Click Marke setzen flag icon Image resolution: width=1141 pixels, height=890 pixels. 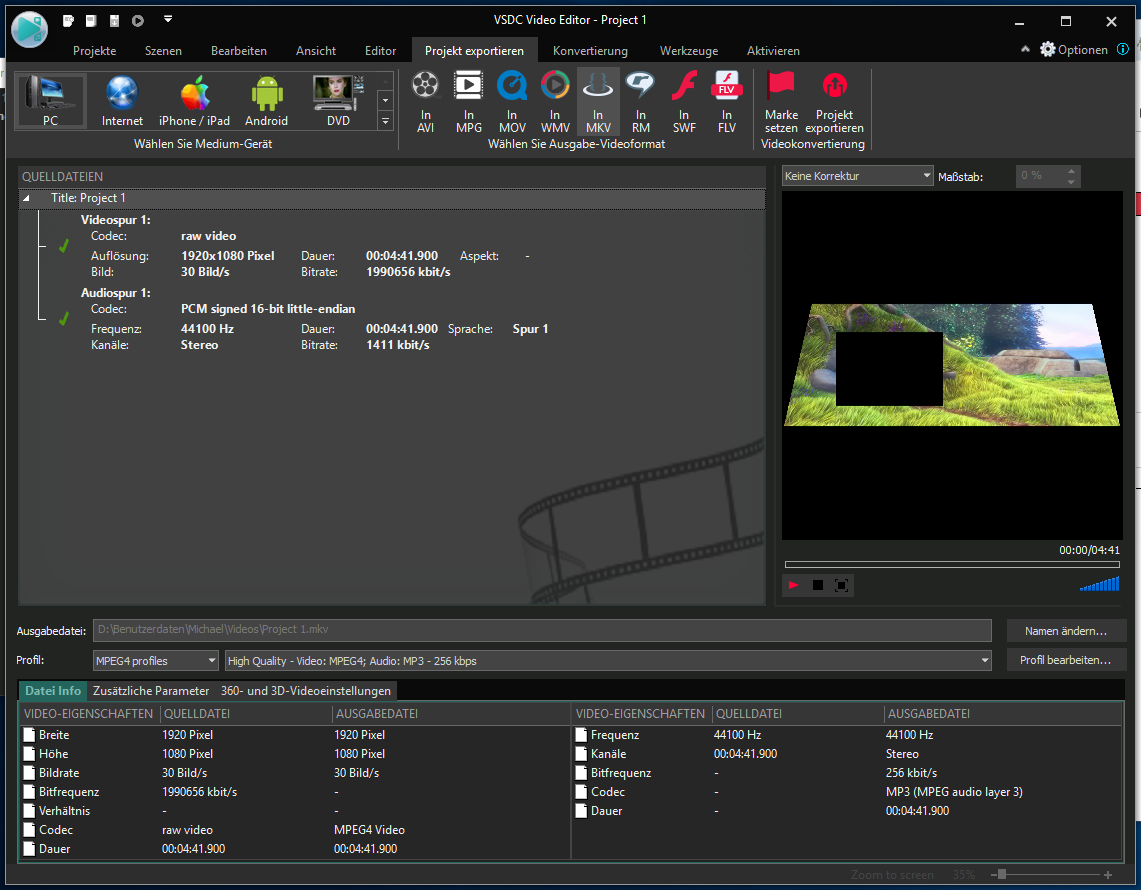coord(781,102)
